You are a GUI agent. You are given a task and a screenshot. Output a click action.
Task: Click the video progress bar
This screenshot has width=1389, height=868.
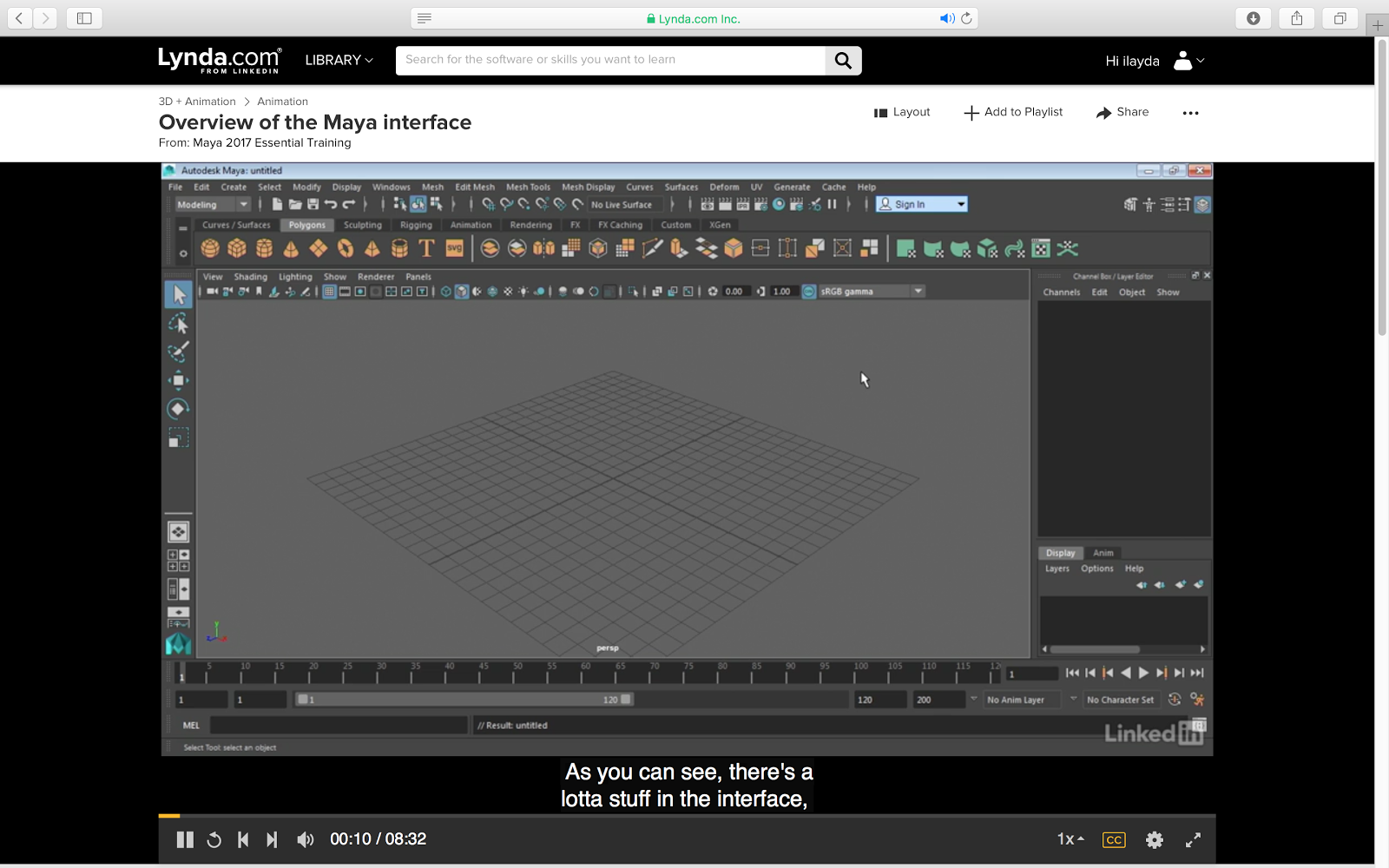coord(687,816)
